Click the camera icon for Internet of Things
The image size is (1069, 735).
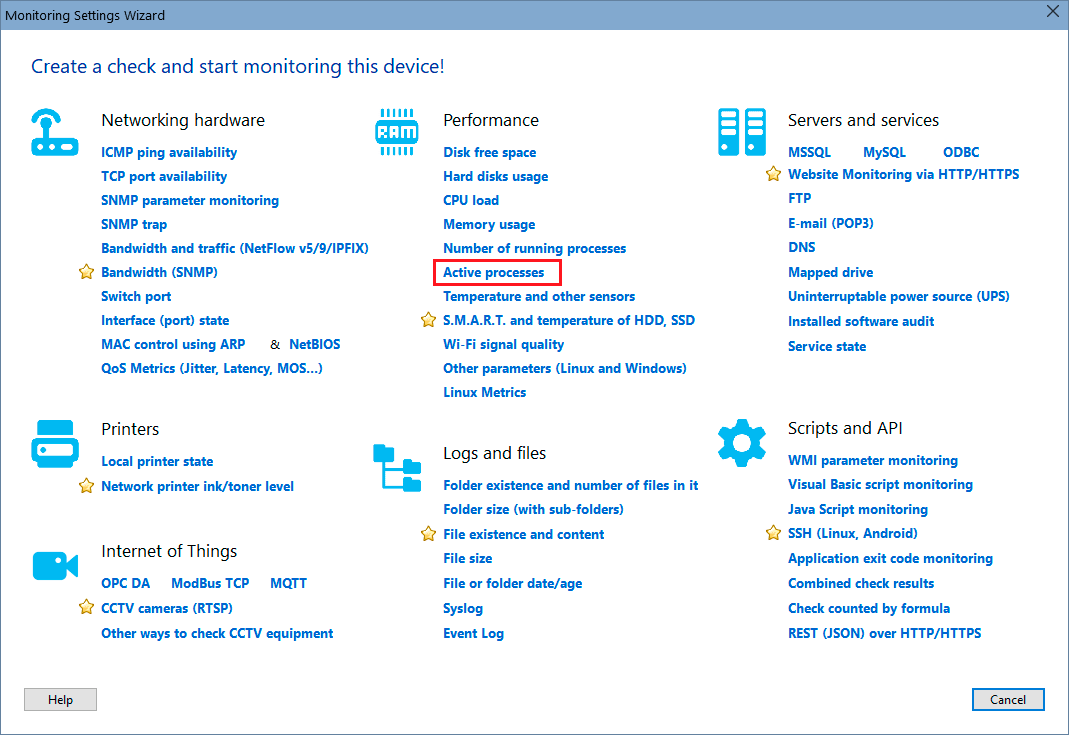coord(54,565)
